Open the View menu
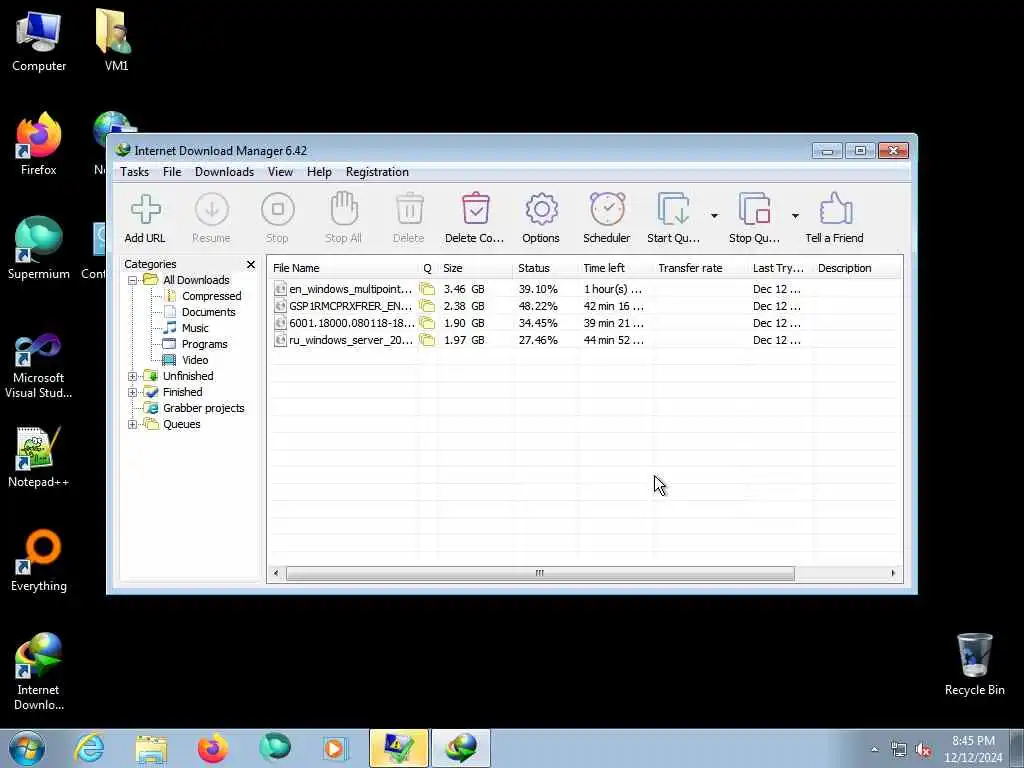Screen dimensions: 1024x768 click(x=280, y=172)
